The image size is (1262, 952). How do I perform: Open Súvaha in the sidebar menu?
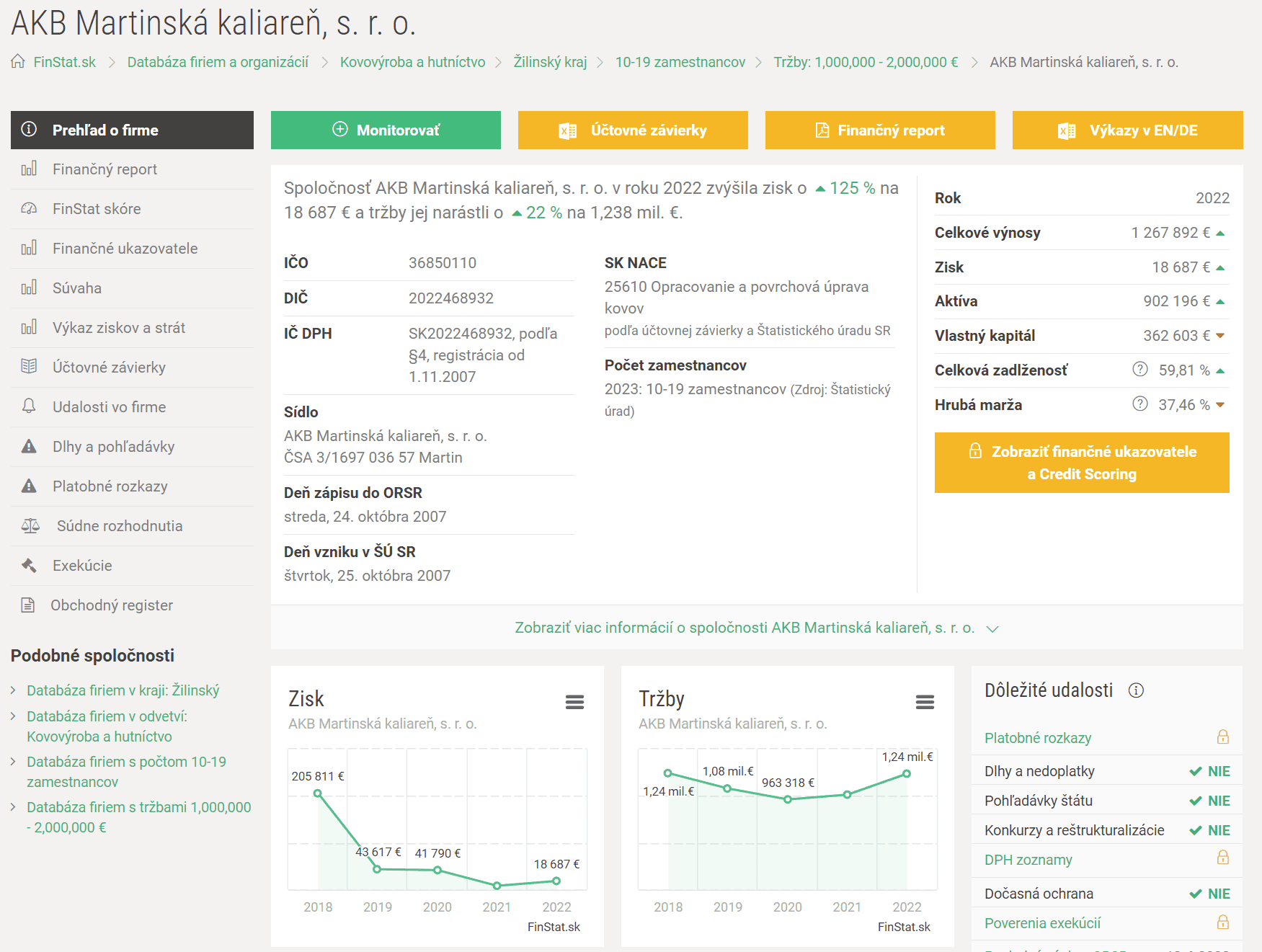tap(77, 288)
